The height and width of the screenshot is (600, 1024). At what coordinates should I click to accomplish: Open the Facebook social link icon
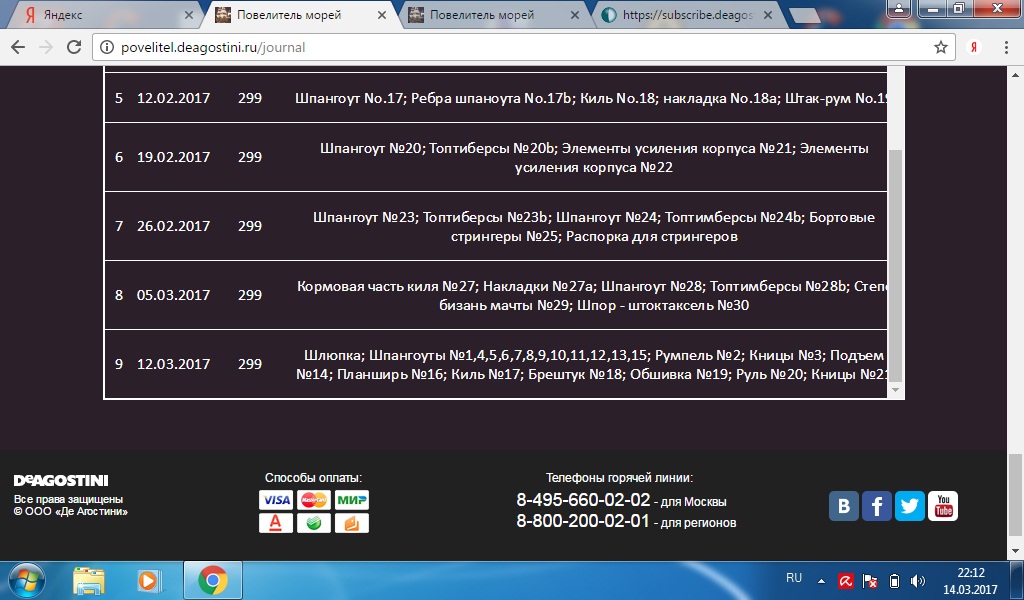coord(877,506)
